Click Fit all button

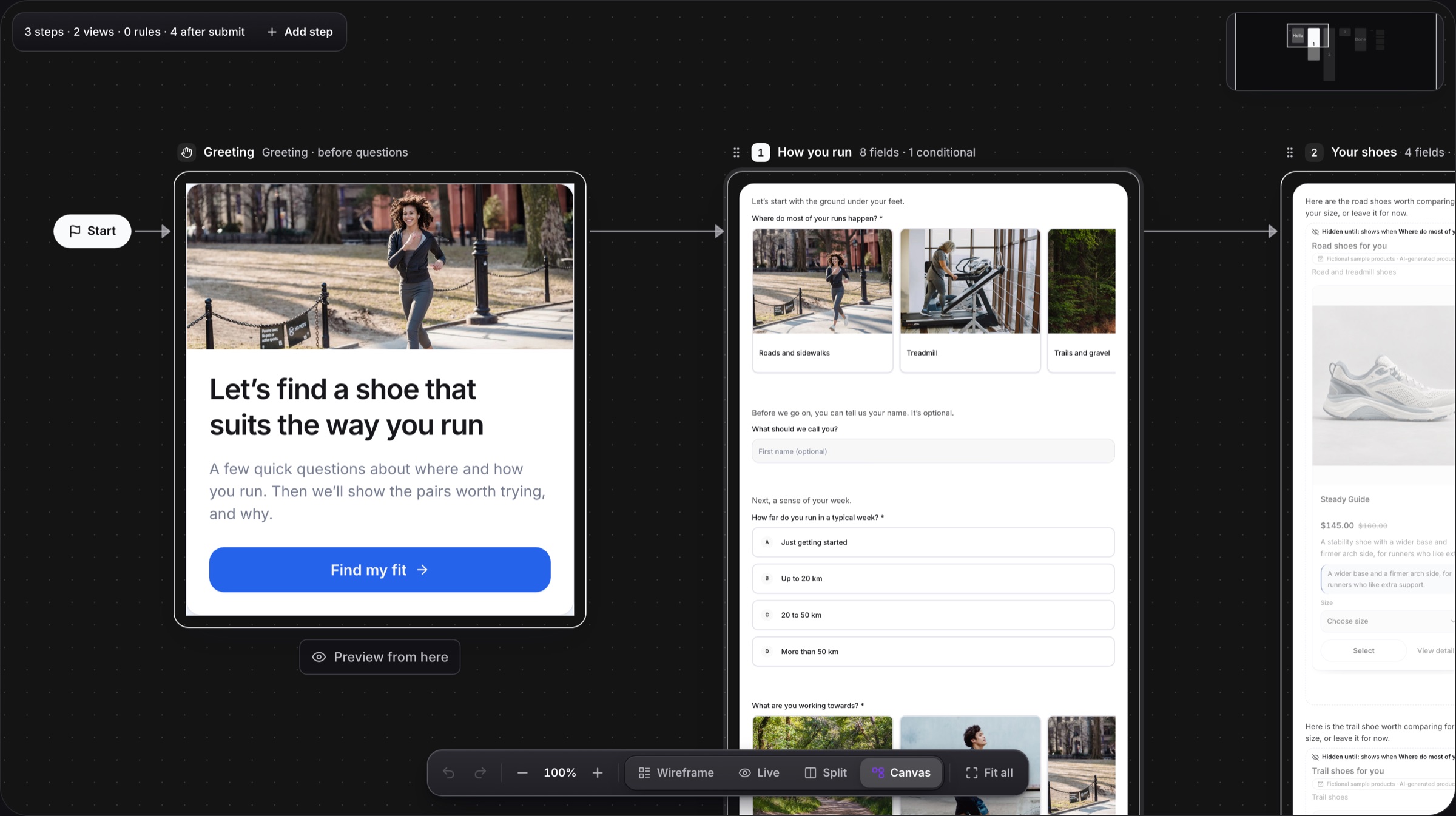coord(989,772)
